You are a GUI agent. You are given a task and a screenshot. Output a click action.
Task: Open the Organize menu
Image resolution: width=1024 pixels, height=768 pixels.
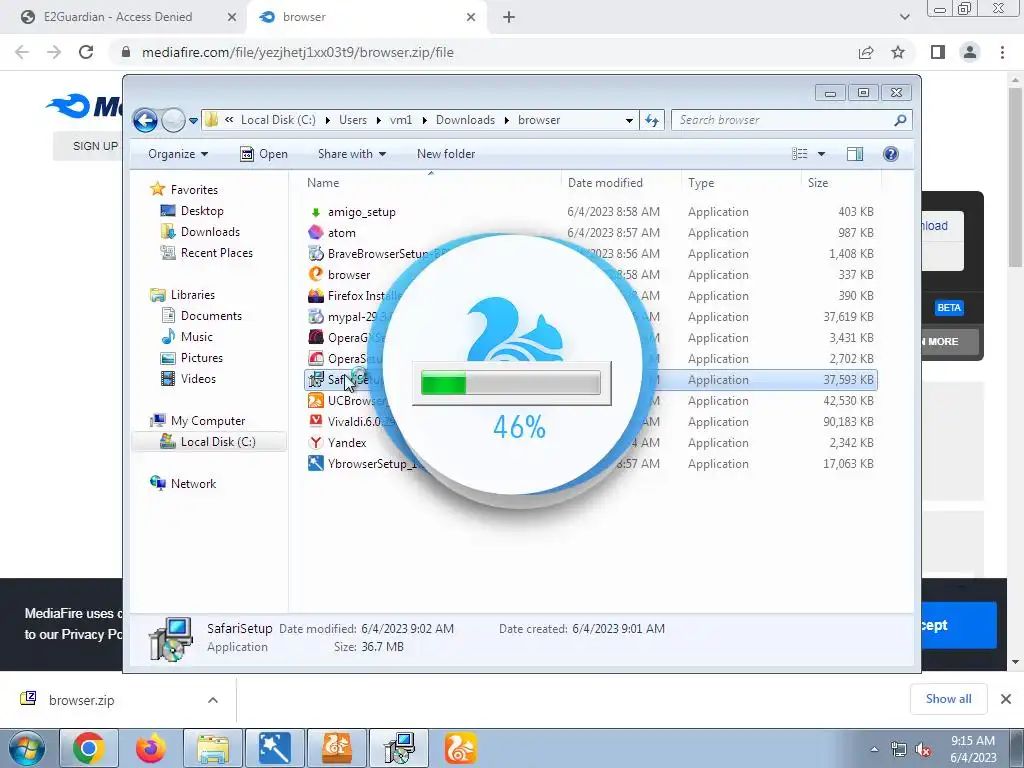pyautogui.click(x=178, y=154)
